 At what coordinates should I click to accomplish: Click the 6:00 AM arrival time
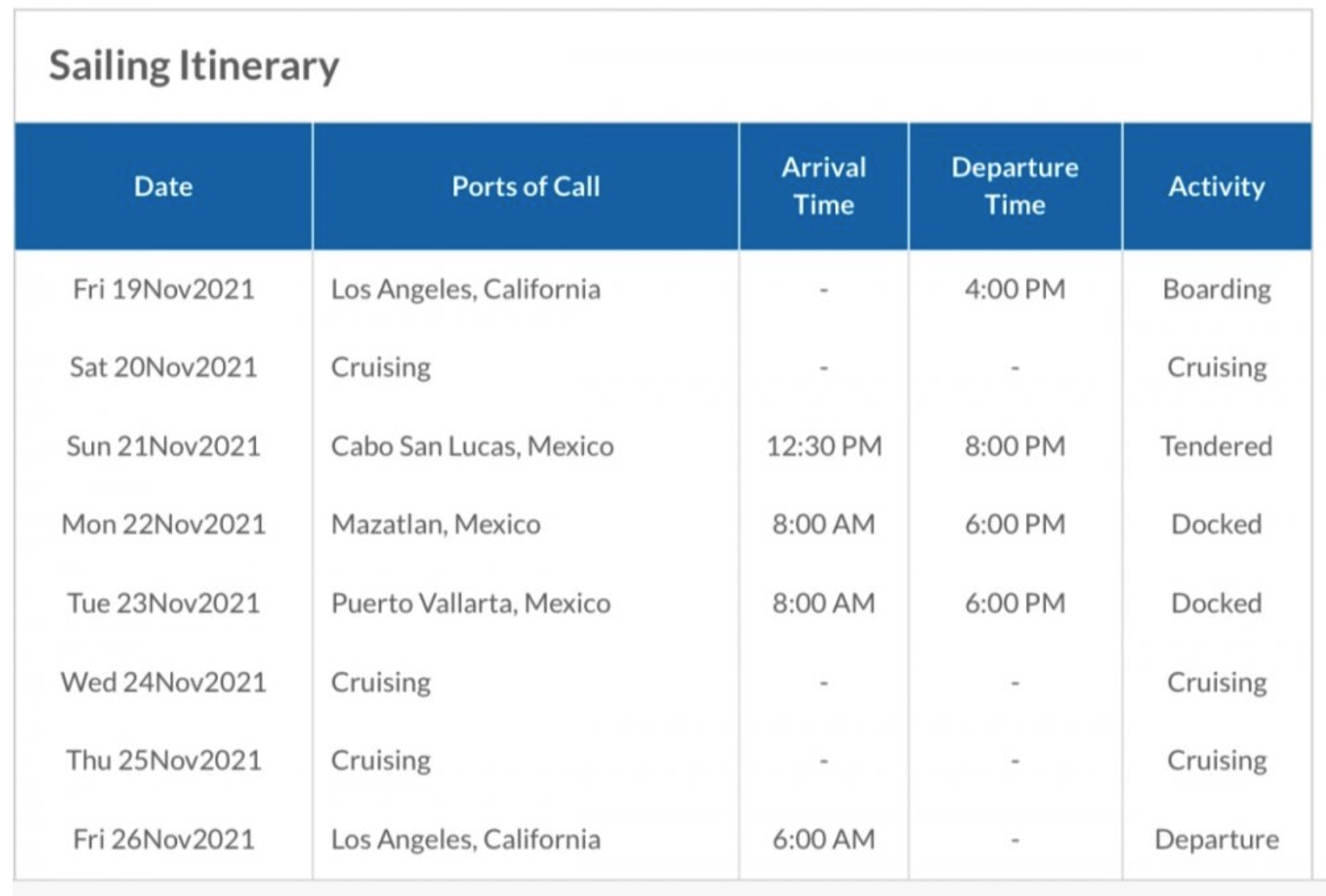click(x=823, y=839)
